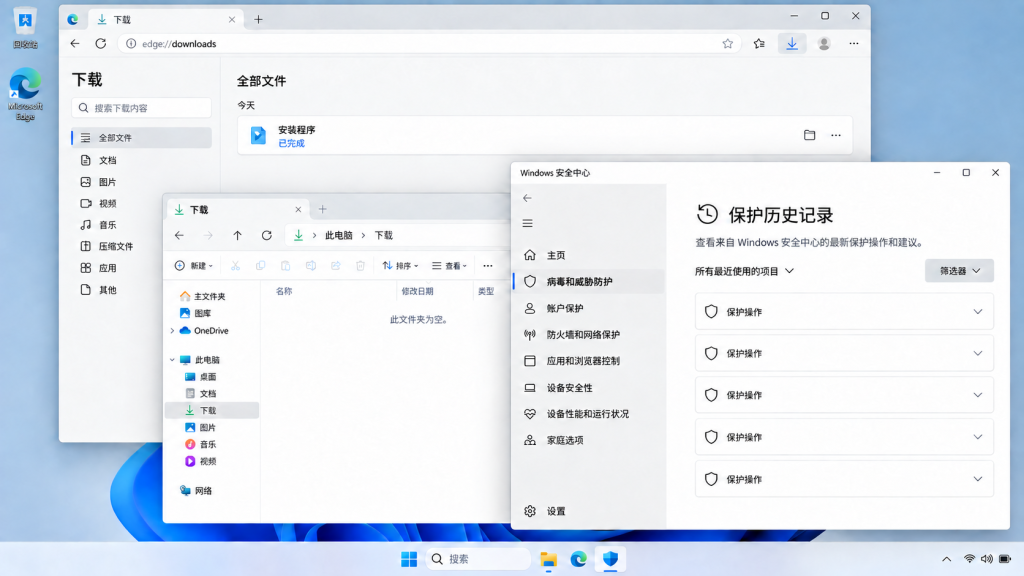Open more options for 安装程序 download

[836, 135]
